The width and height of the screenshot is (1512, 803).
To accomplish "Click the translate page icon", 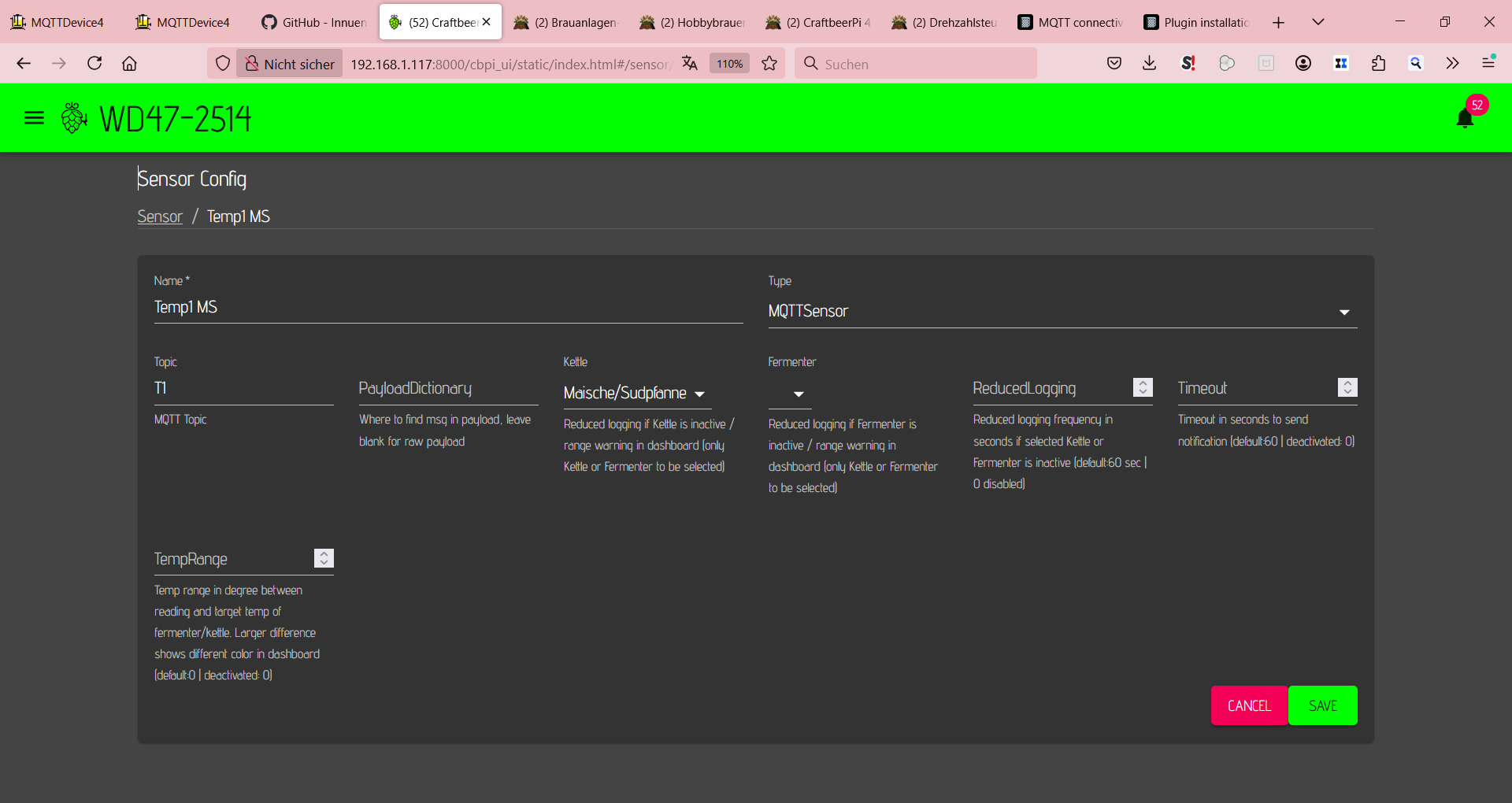I will coord(690,64).
